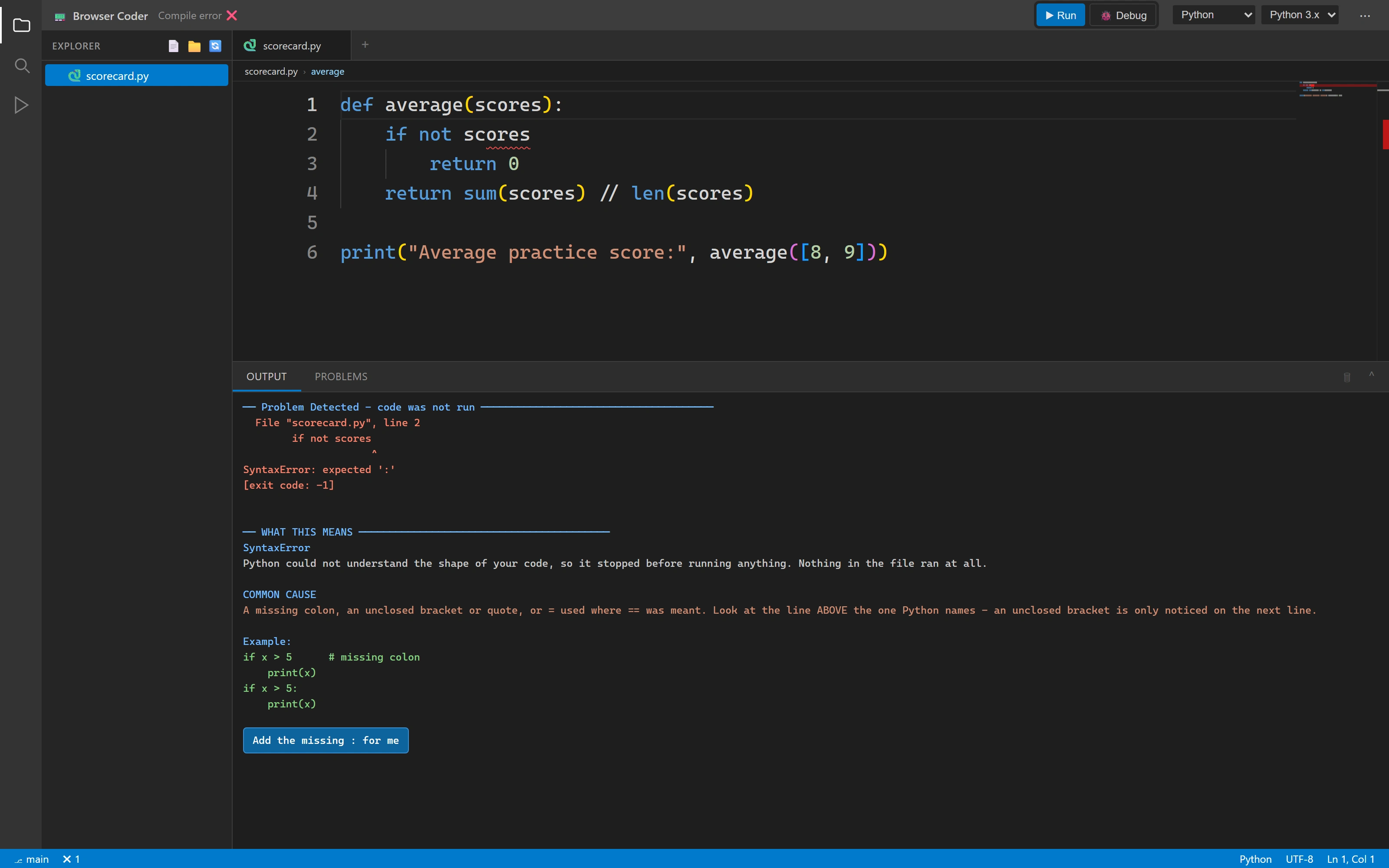
Task: Click 'Add the missing : for me'
Action: point(326,740)
